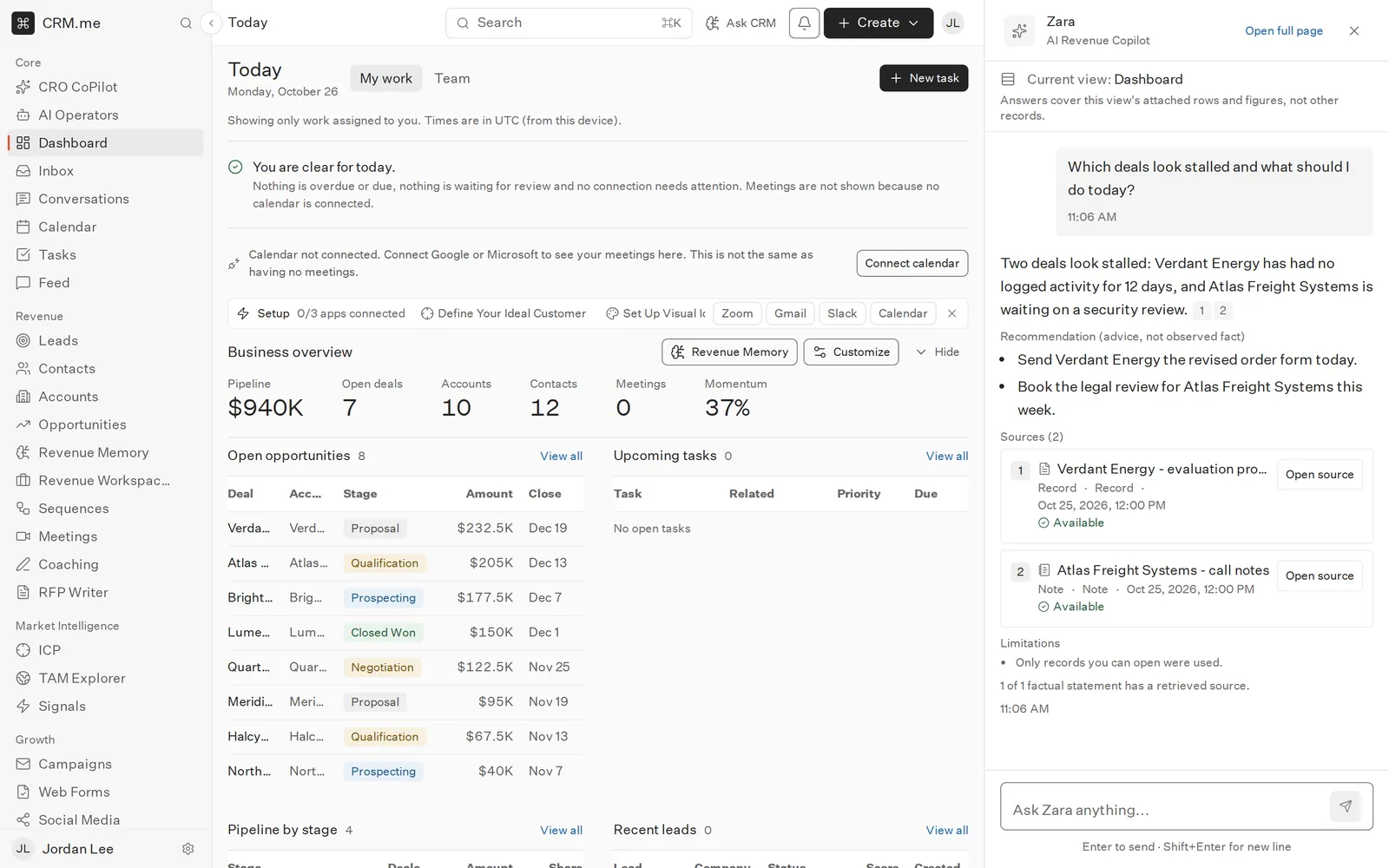Collapse sidebar with the chevron button

point(211,23)
